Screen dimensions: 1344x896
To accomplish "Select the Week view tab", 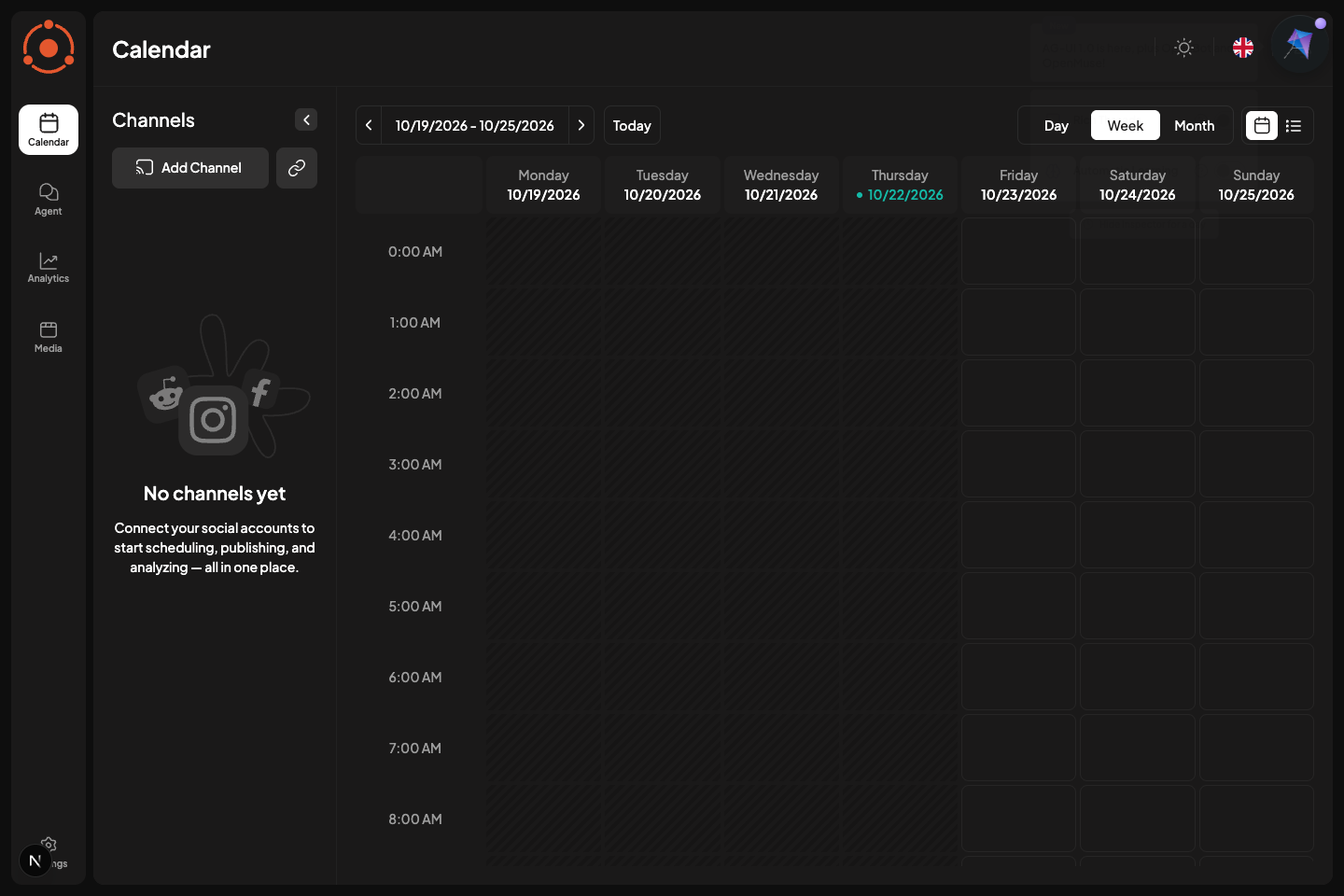I will (1126, 125).
